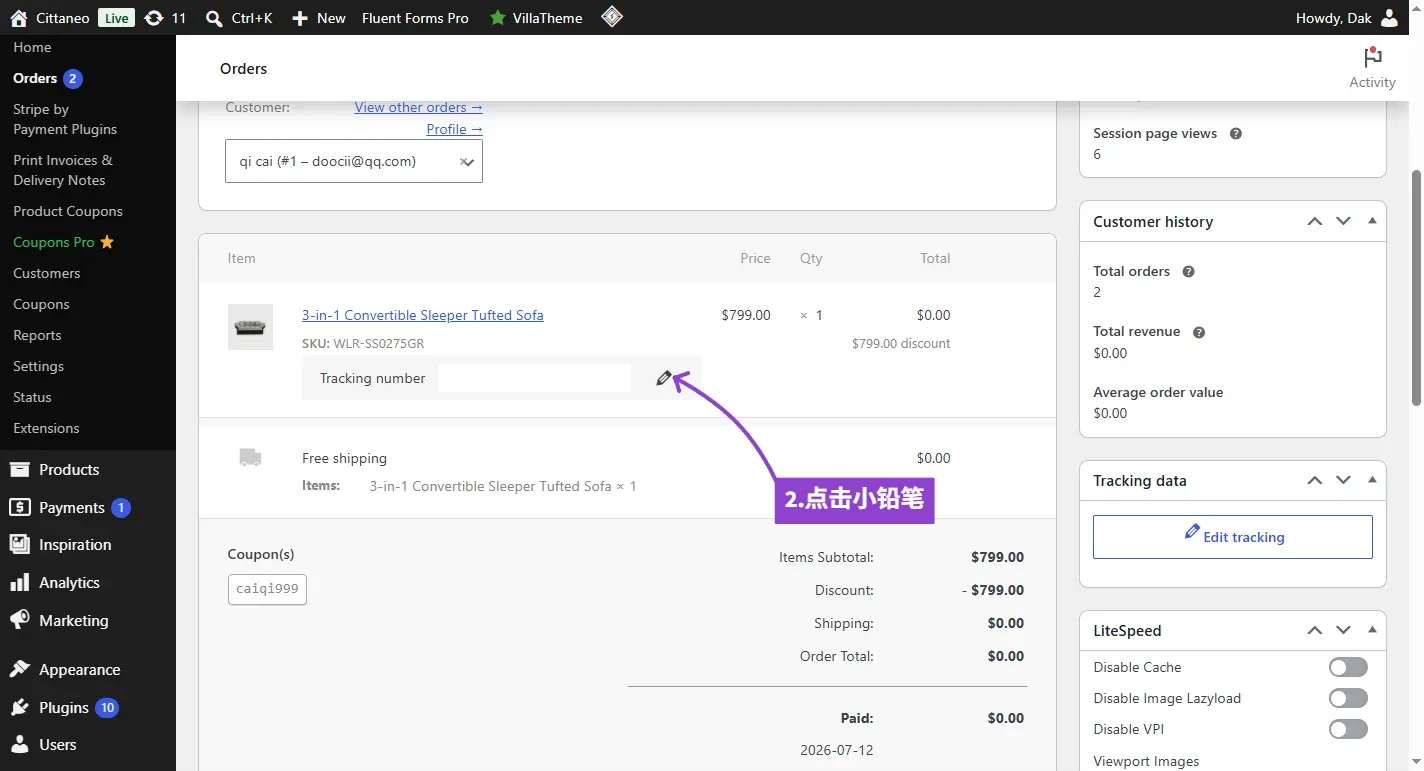Open the 3-in-1 Convertible Sleeper Tufted Sofa link
1424x771 pixels.
point(423,315)
